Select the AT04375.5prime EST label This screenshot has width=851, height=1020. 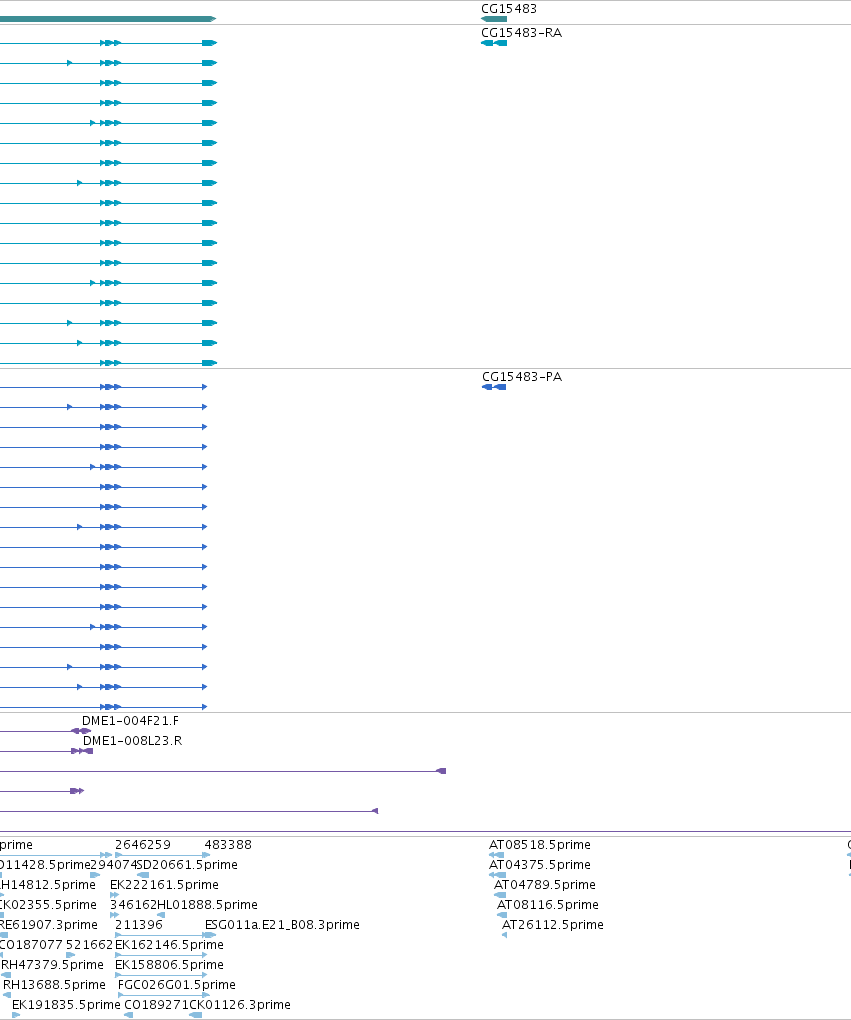[x=539, y=865]
